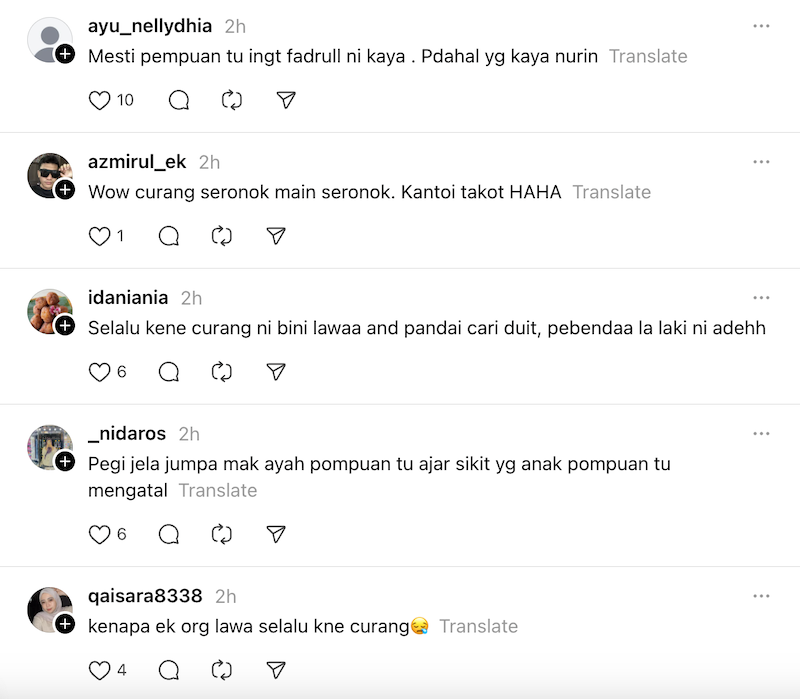Translate ayu_nellydhia's comment
Viewport: 800px width, 699px height.
tap(648, 56)
